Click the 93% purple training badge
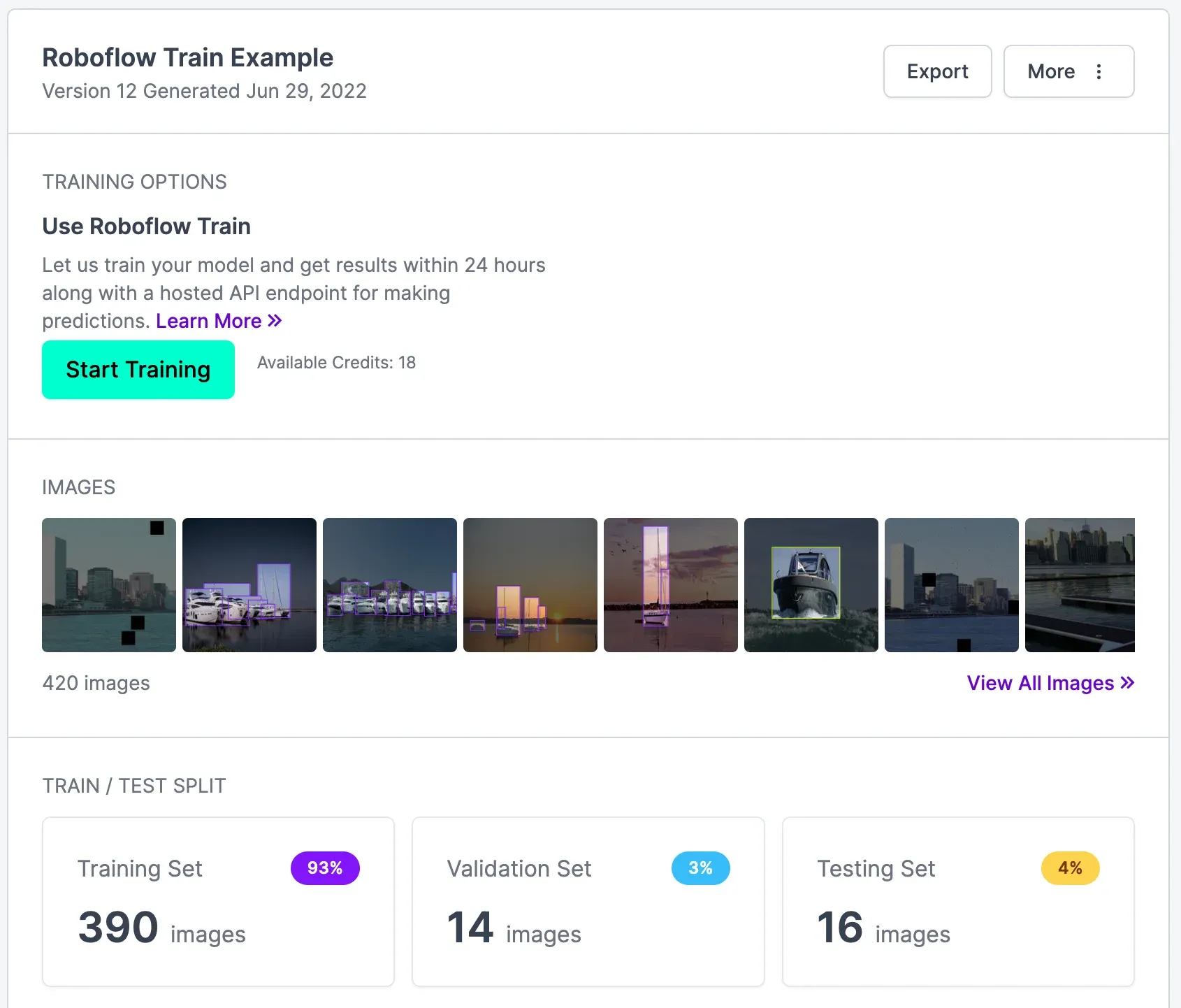The height and width of the screenshot is (1008, 1181). click(325, 868)
